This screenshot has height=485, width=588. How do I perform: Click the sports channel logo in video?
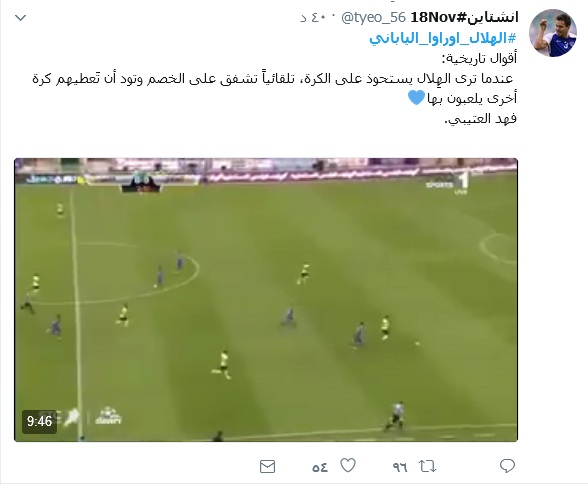tap(448, 183)
